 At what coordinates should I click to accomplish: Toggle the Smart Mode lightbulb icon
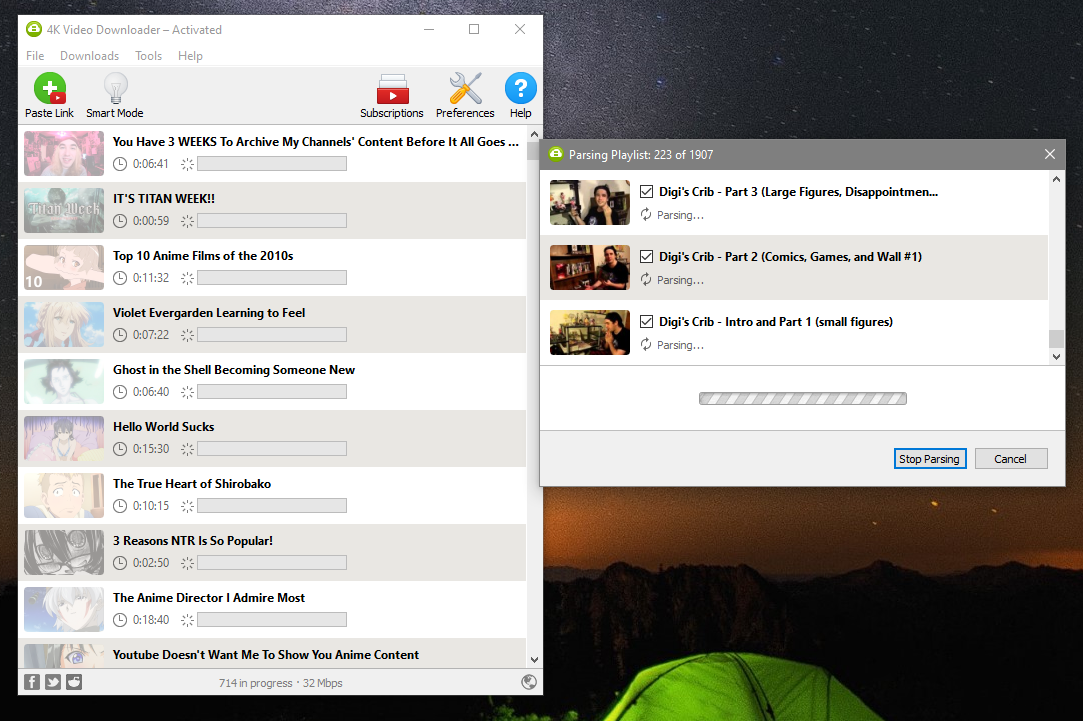115,89
